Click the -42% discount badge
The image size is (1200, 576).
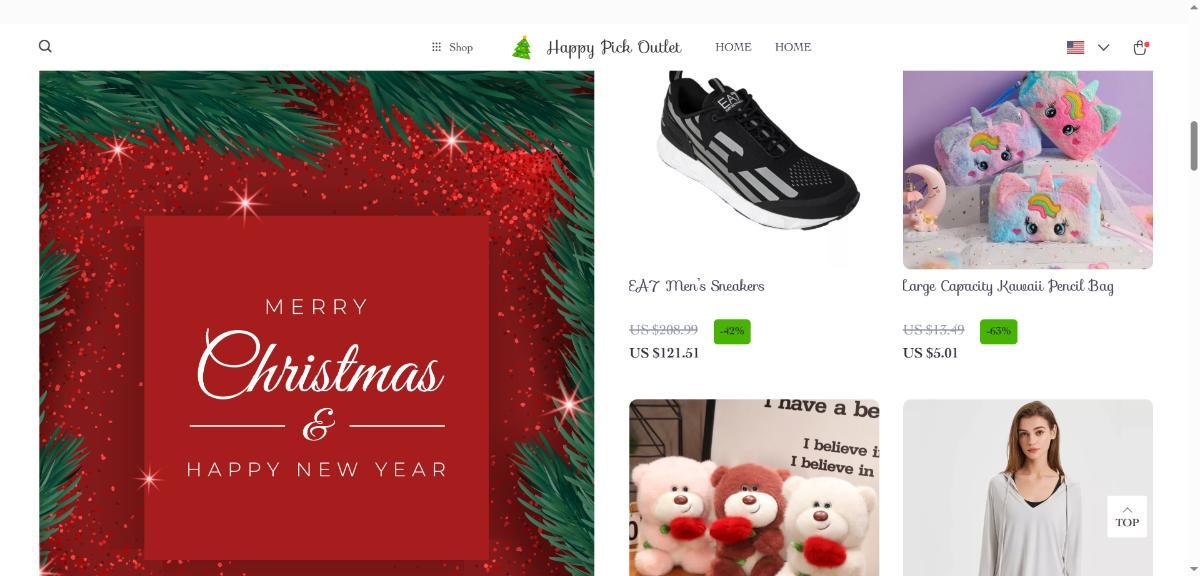(x=732, y=331)
